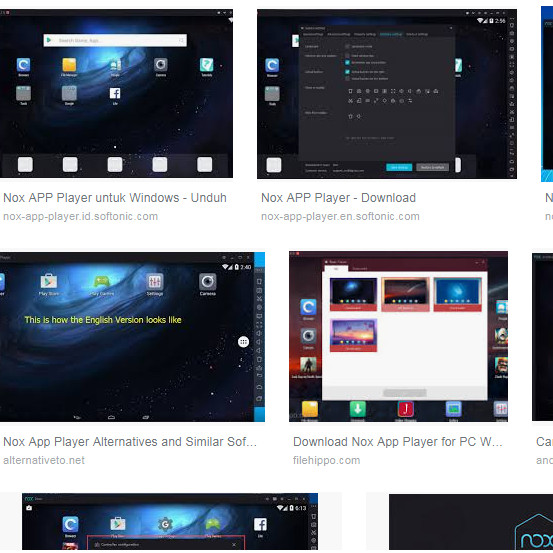Visit the filehippo.com source link
Viewport: 553px width, 553px height.
pos(326,461)
